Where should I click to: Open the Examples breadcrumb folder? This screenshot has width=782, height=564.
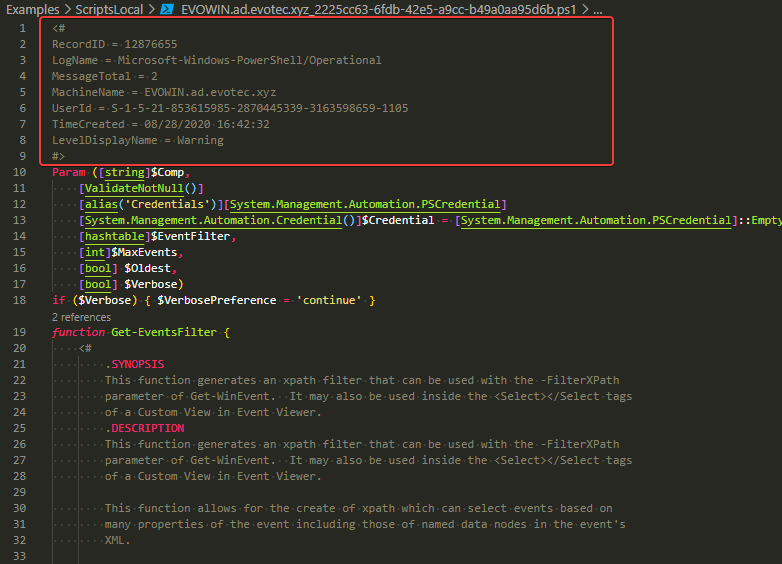point(32,9)
